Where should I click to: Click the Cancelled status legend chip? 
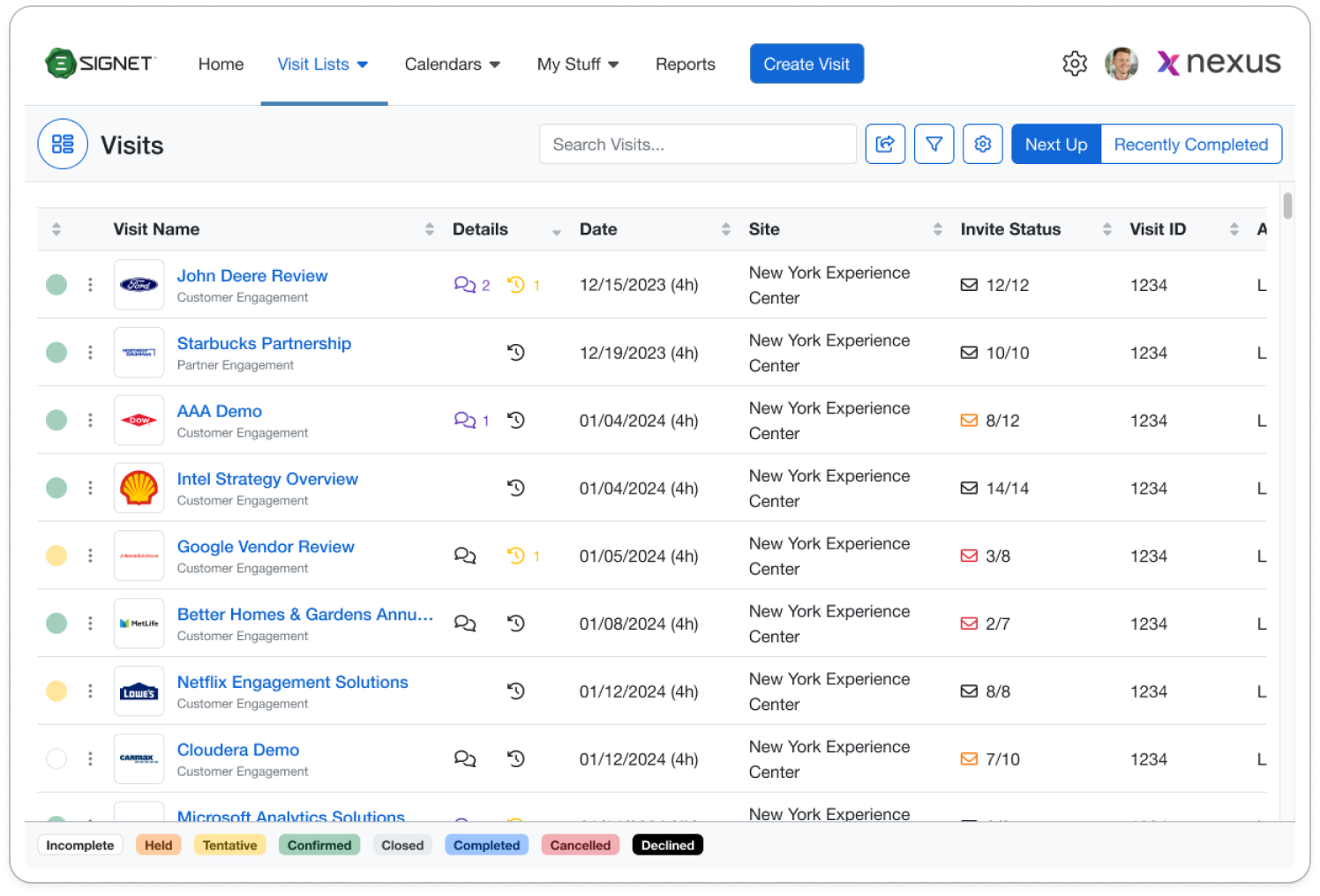click(581, 845)
